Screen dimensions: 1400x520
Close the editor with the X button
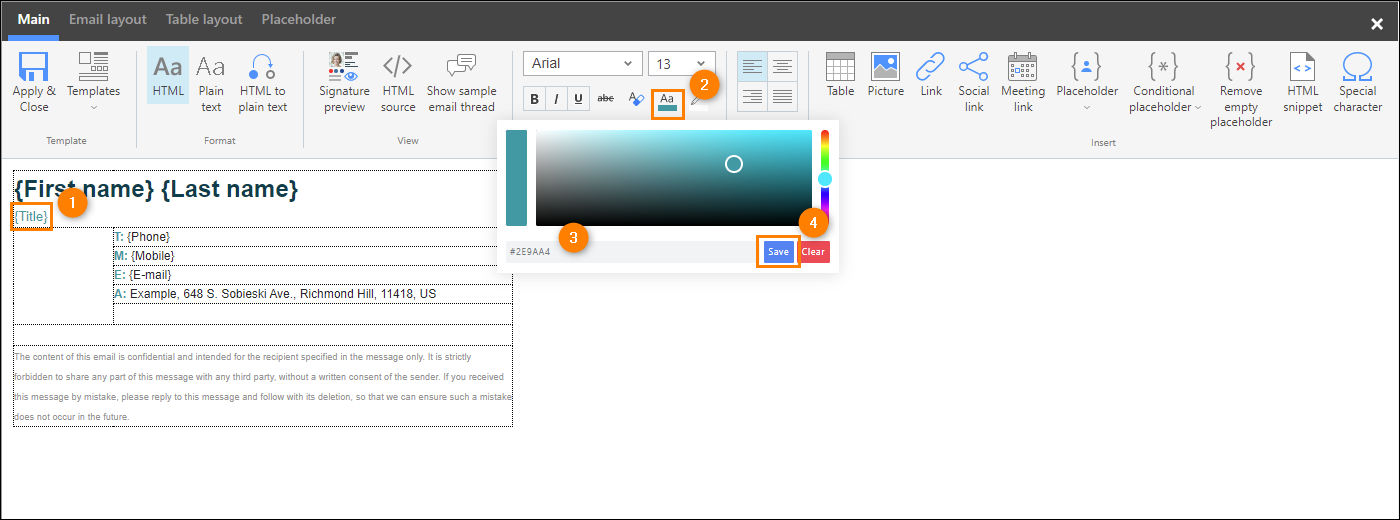(x=1377, y=24)
